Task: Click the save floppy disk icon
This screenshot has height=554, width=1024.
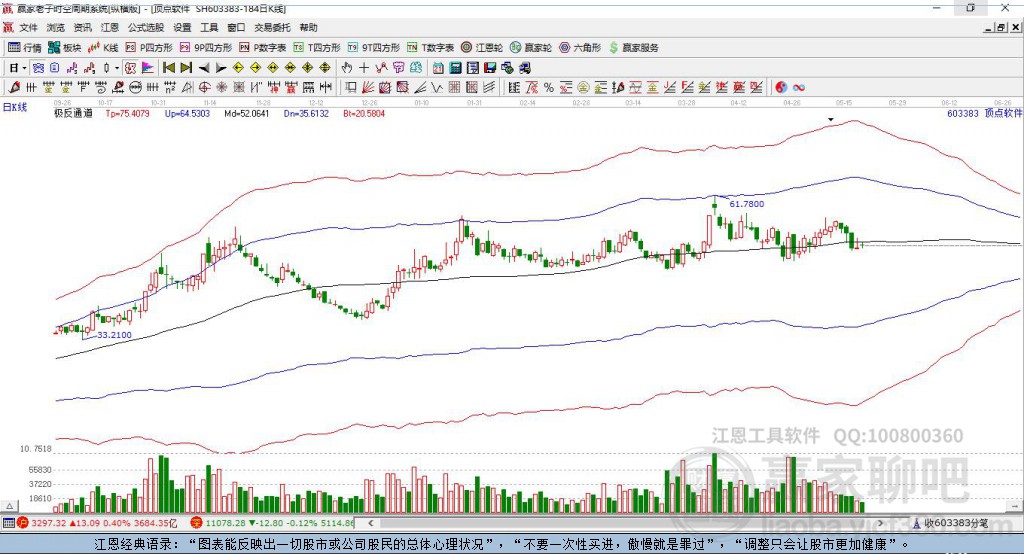Action: pyautogui.click(x=490, y=68)
